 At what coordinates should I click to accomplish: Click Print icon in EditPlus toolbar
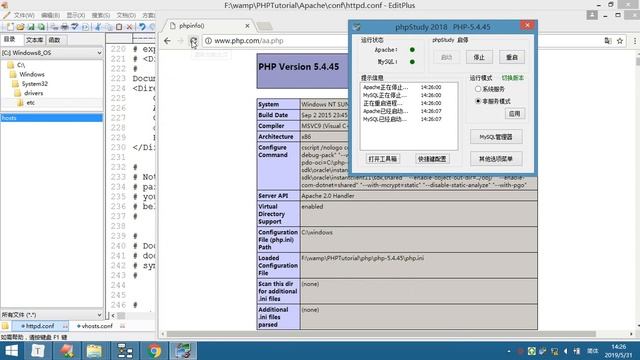click(x=64, y=27)
